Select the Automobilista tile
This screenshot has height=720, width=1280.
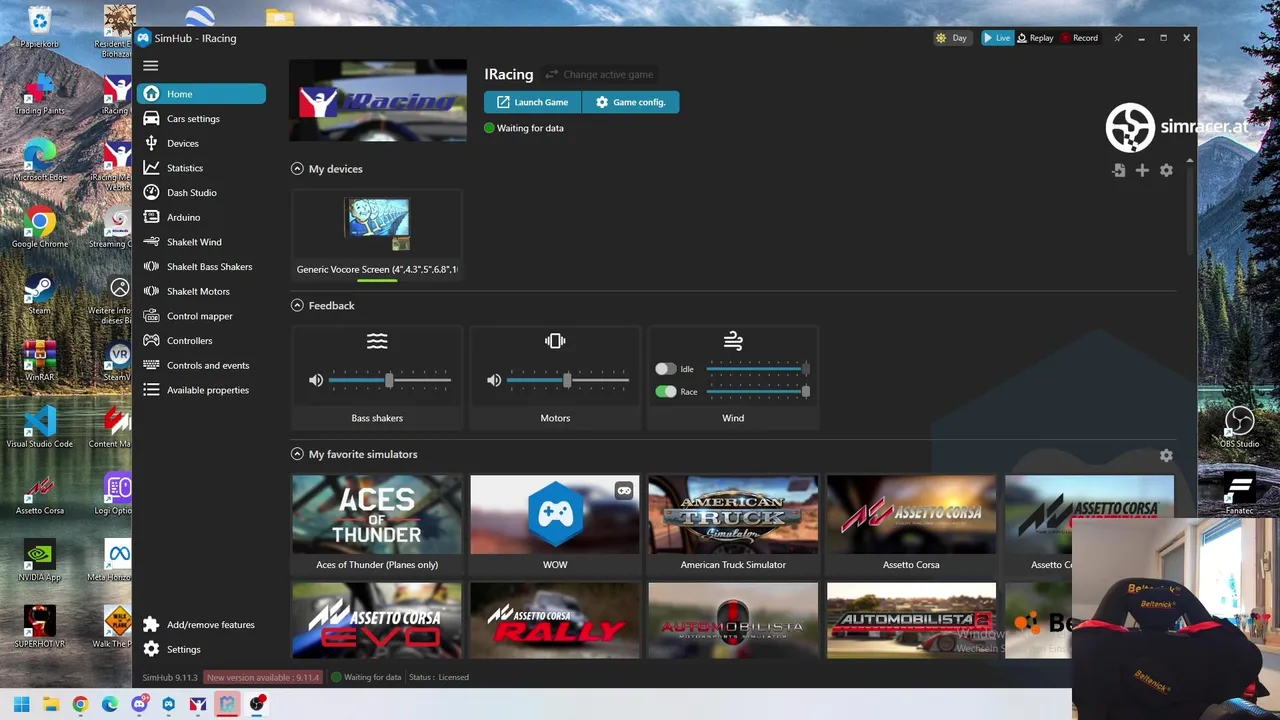[x=733, y=620]
